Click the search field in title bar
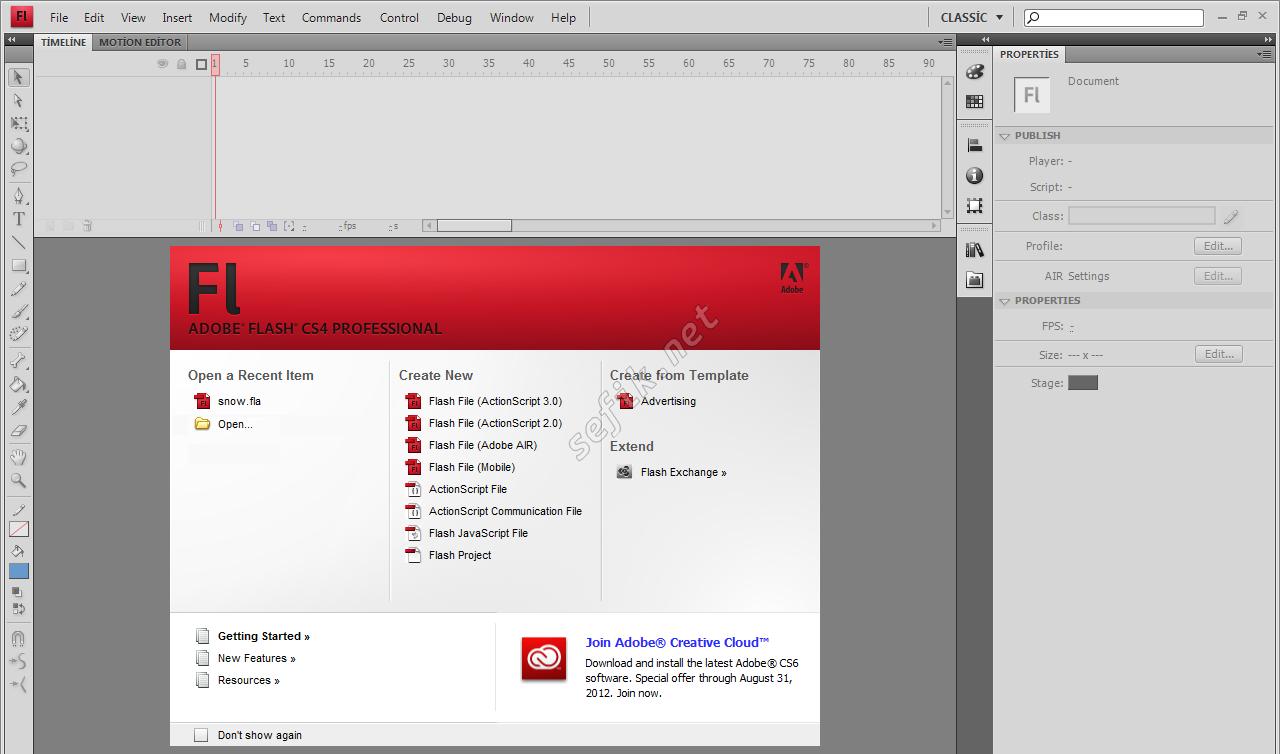 1114,17
